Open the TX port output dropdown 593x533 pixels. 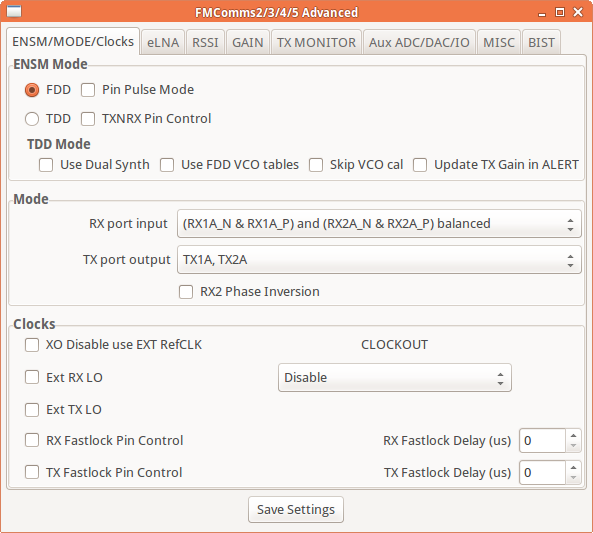click(379, 260)
